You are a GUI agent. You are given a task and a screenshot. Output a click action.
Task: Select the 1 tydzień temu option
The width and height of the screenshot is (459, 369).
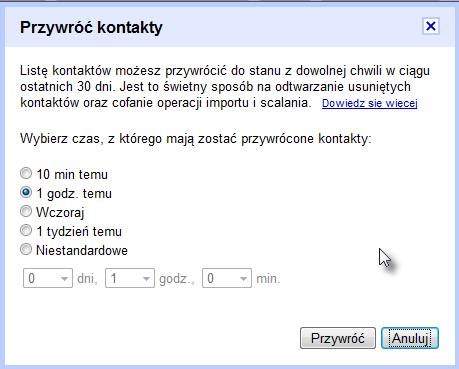[26, 230]
